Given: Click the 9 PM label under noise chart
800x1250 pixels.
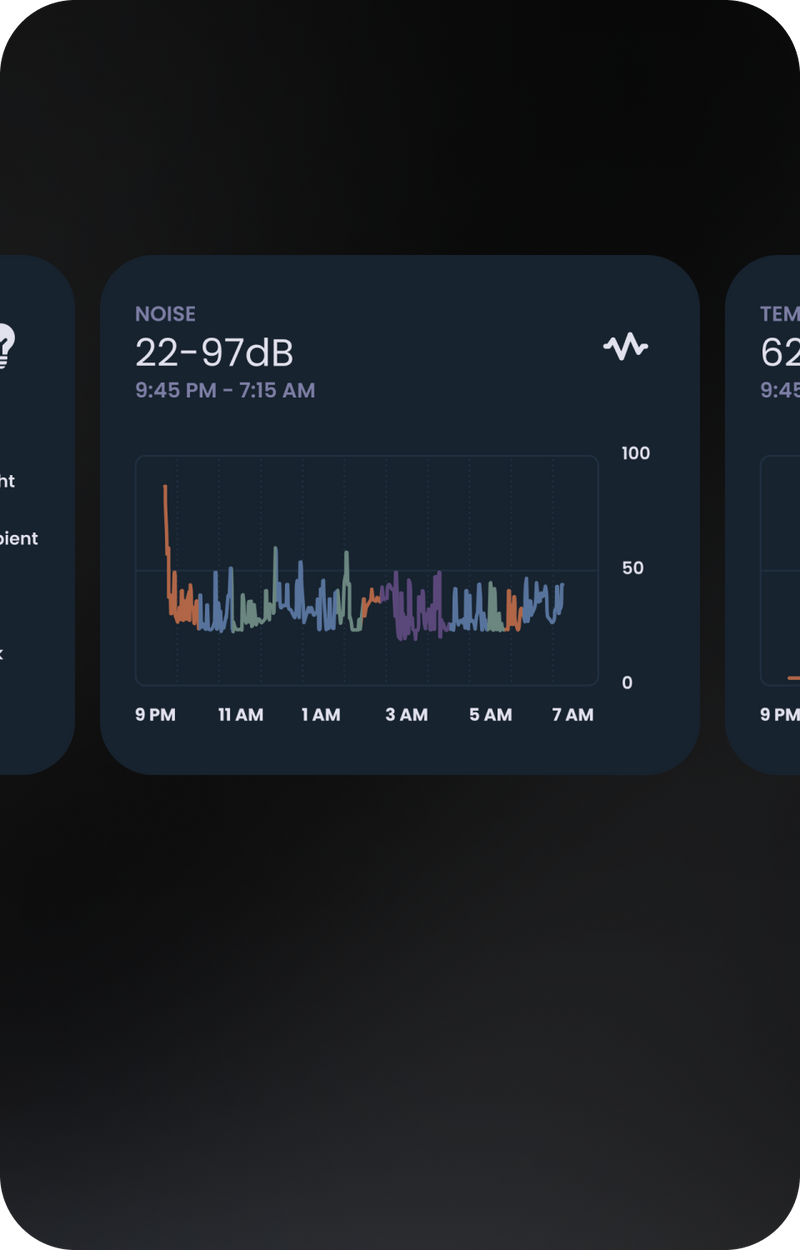Looking at the screenshot, I should coord(156,715).
